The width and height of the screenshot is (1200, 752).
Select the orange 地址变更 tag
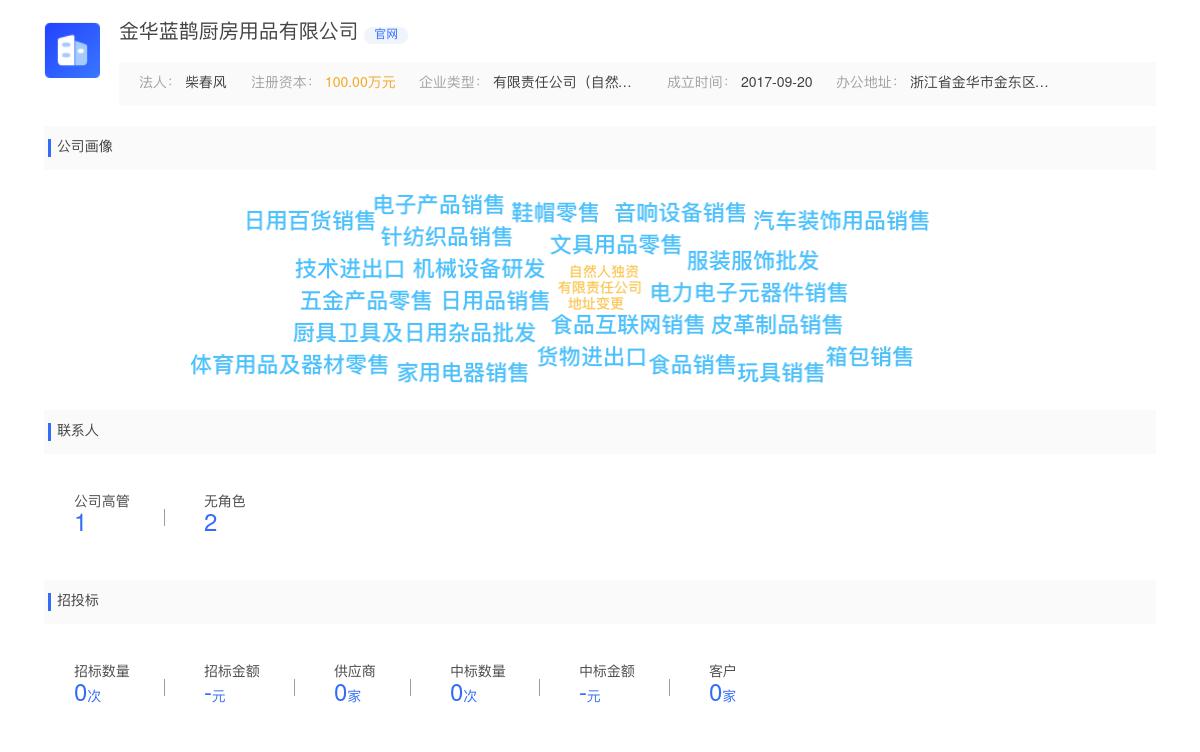pyautogui.click(x=596, y=303)
